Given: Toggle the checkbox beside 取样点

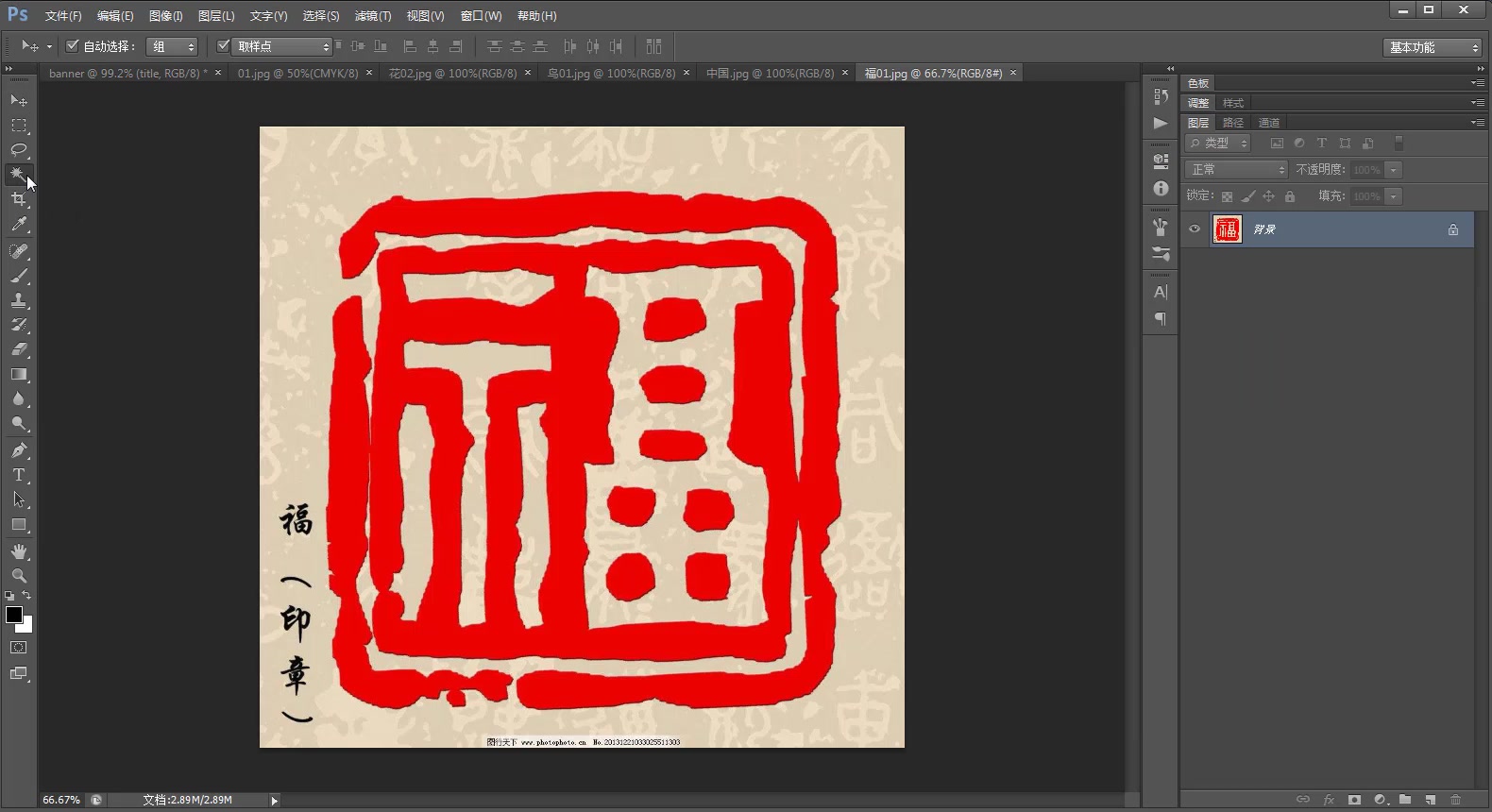Looking at the screenshot, I should (x=223, y=45).
